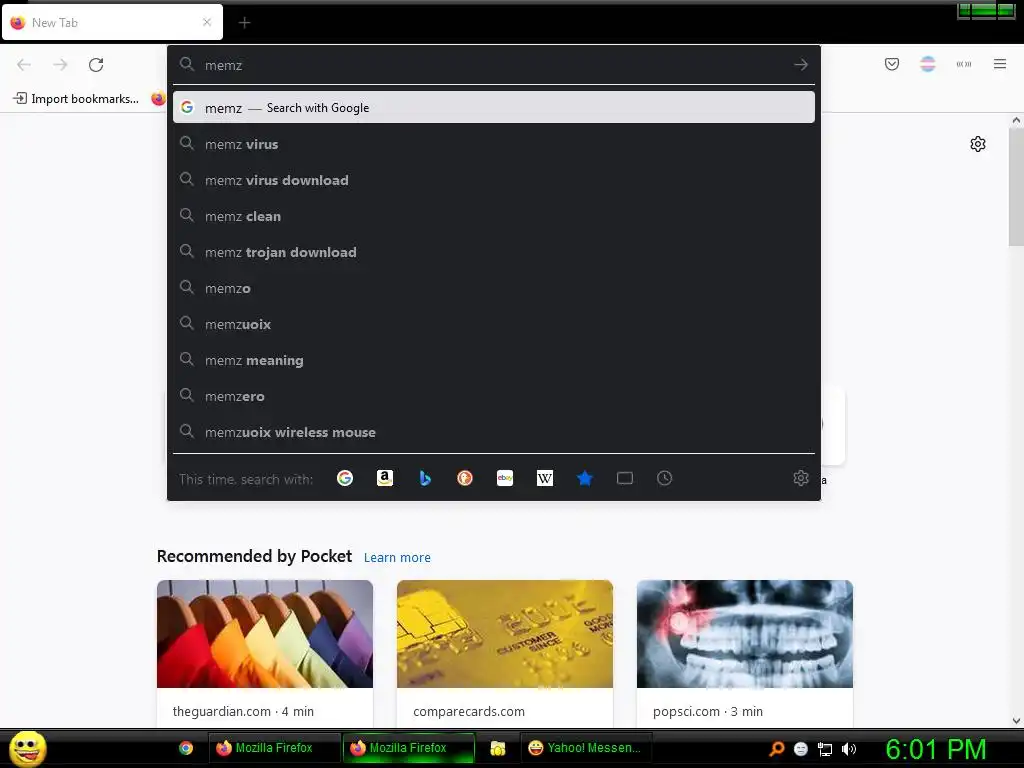Choose the 'memz meaning' suggestion
Image resolution: width=1024 pixels, height=768 pixels.
[x=494, y=360]
